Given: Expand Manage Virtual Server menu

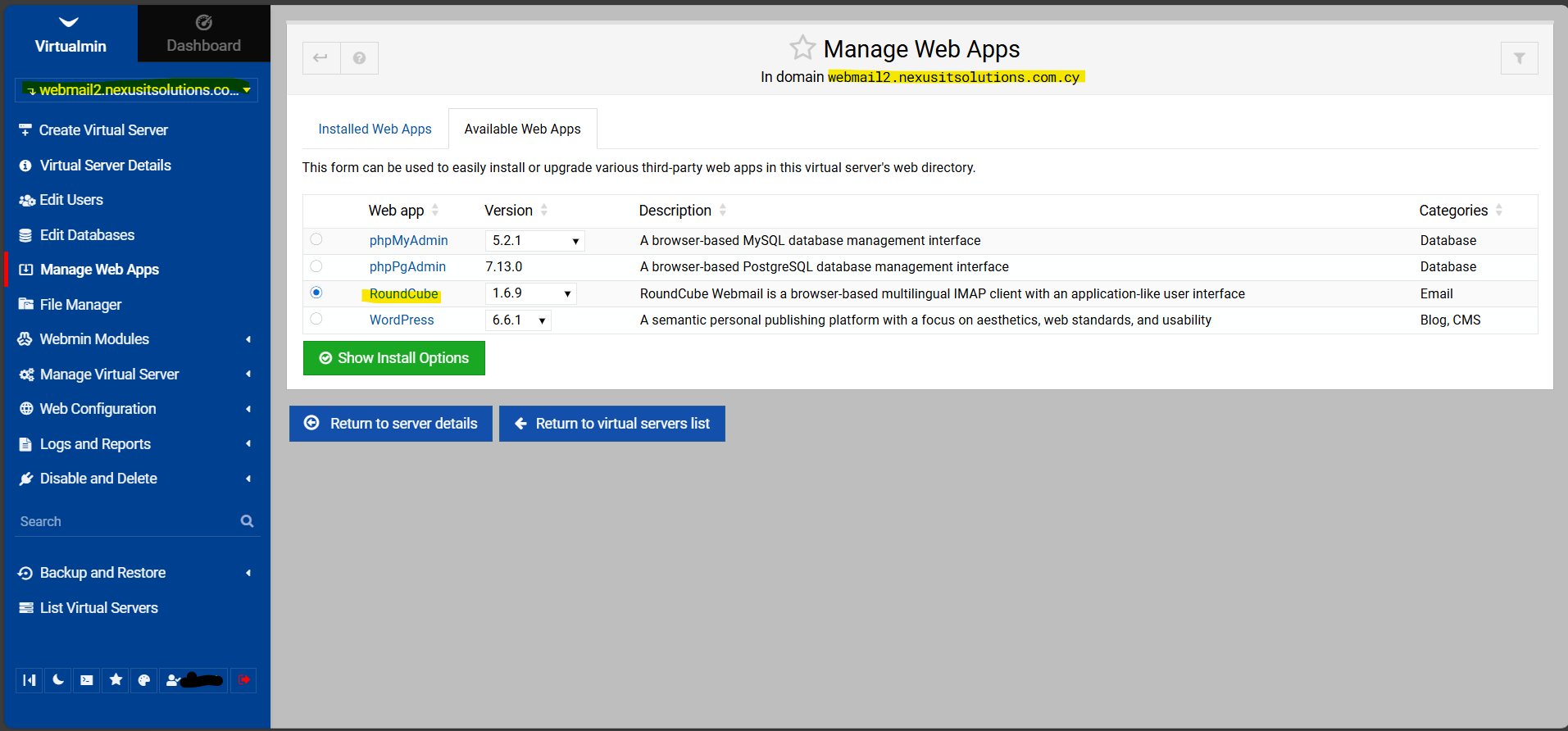Looking at the screenshot, I should (x=136, y=375).
